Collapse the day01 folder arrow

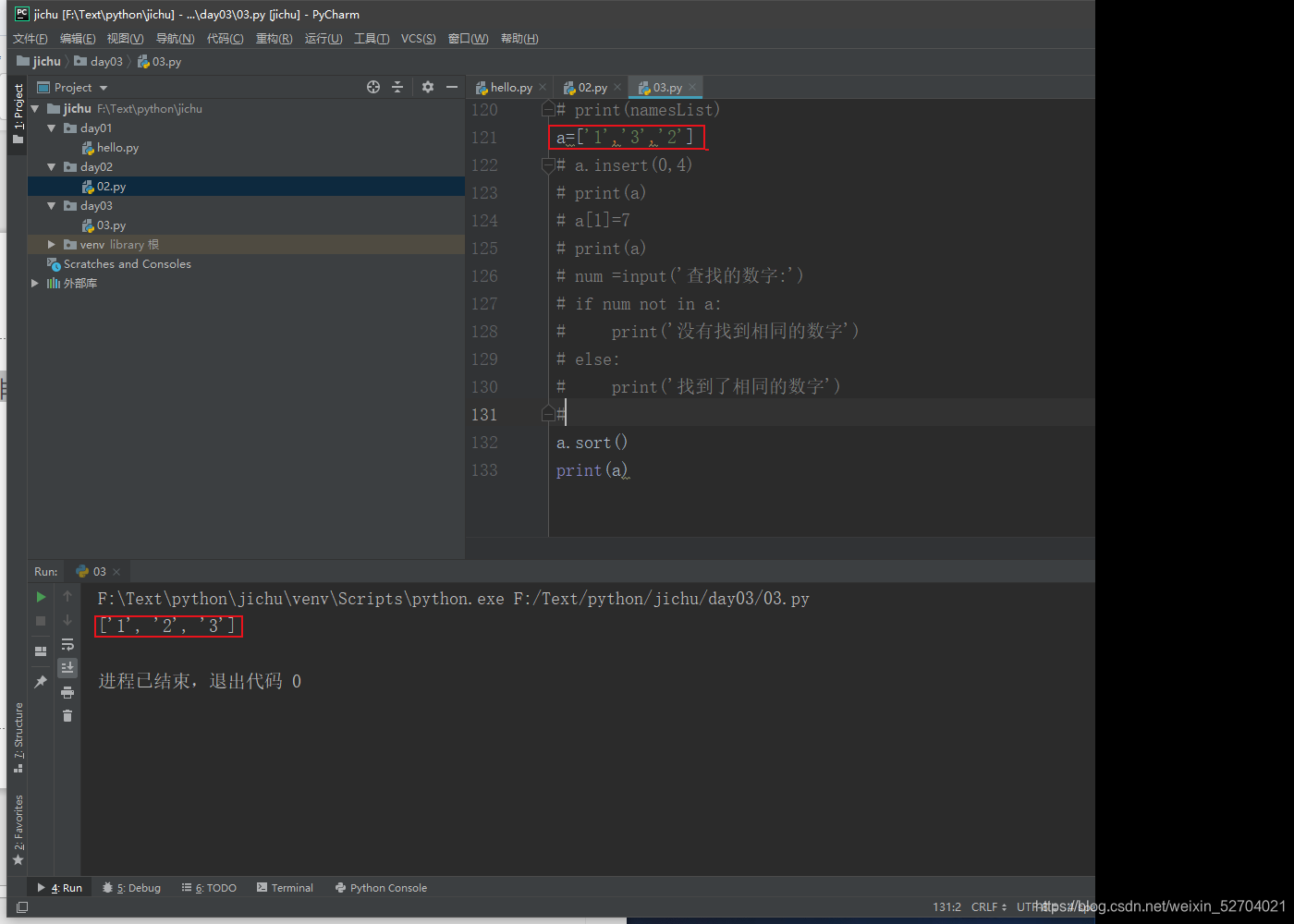point(52,128)
